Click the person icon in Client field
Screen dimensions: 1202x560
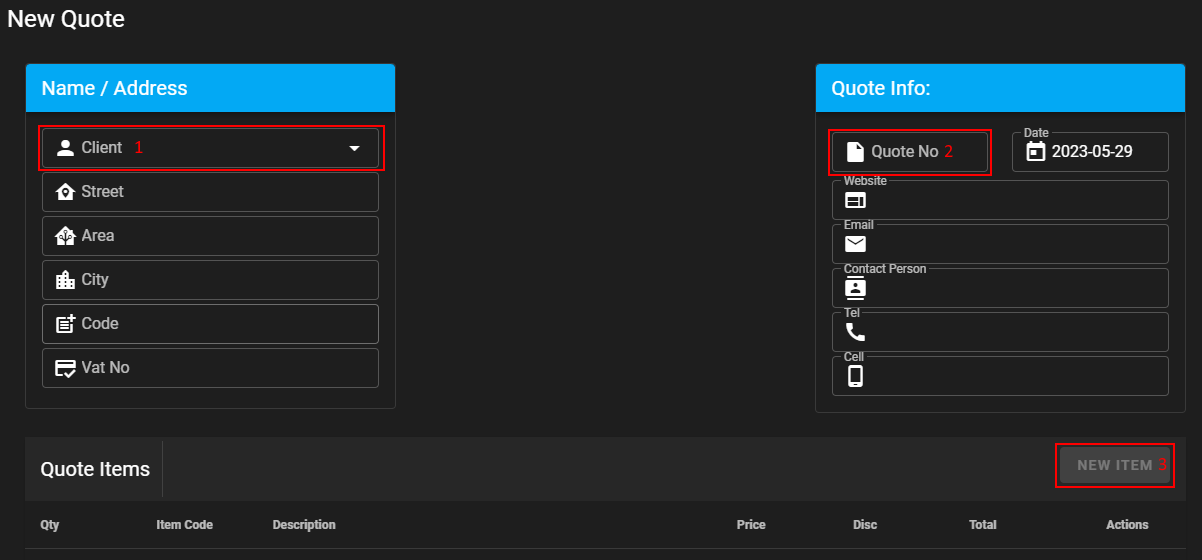click(66, 148)
